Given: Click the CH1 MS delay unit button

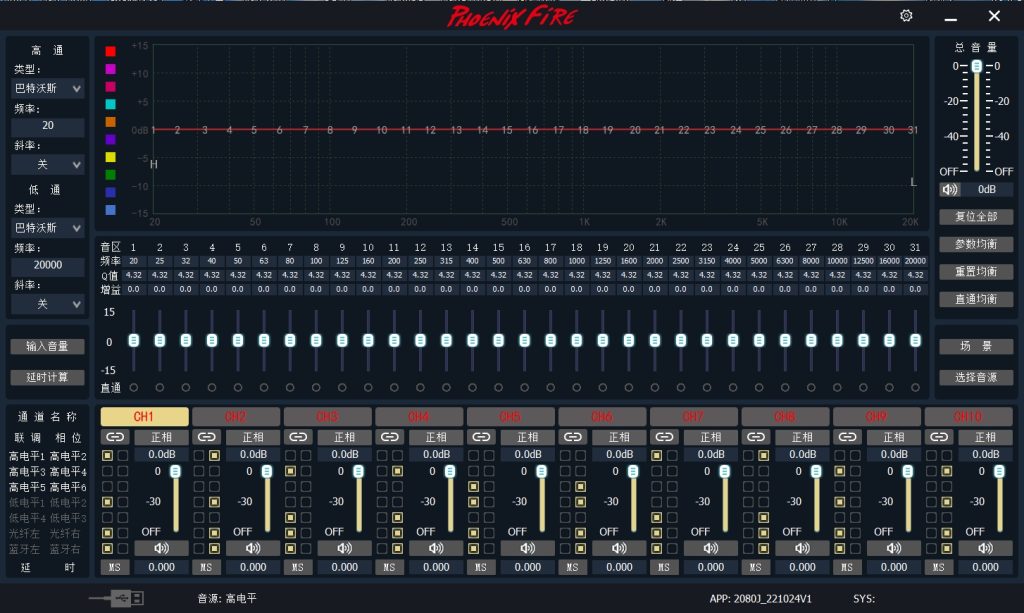Looking at the screenshot, I should tap(115, 567).
